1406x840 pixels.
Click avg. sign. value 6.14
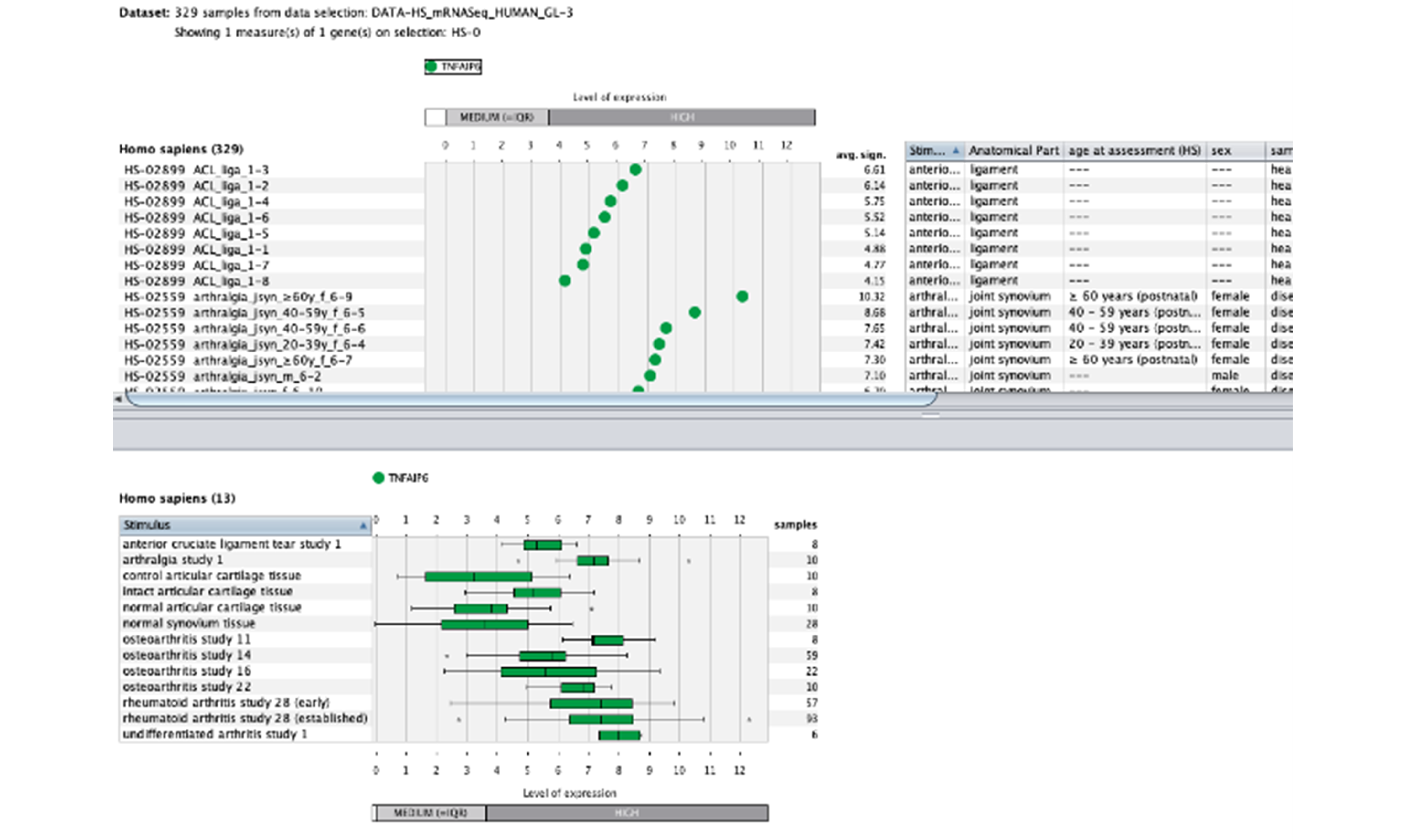874,186
